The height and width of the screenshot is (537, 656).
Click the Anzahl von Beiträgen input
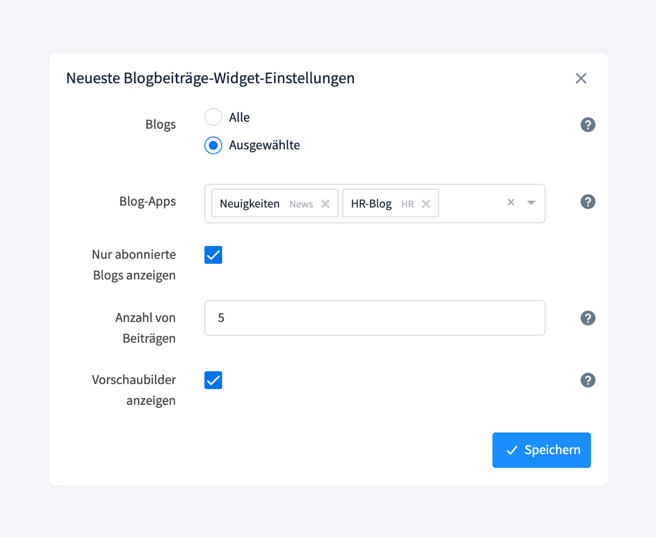click(375, 318)
